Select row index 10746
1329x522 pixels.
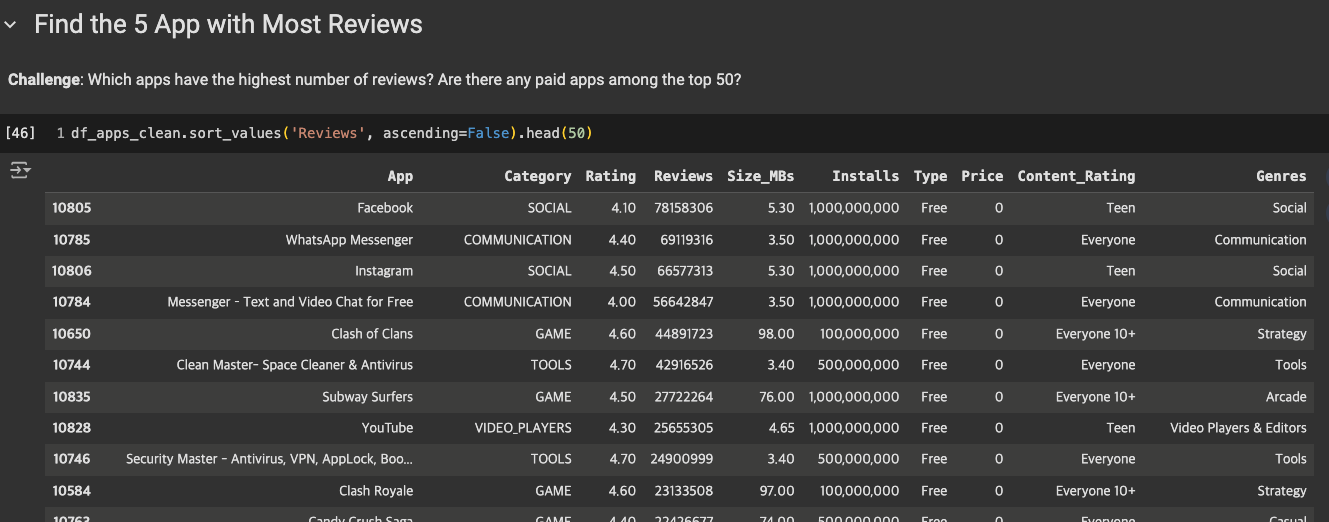pos(72,459)
